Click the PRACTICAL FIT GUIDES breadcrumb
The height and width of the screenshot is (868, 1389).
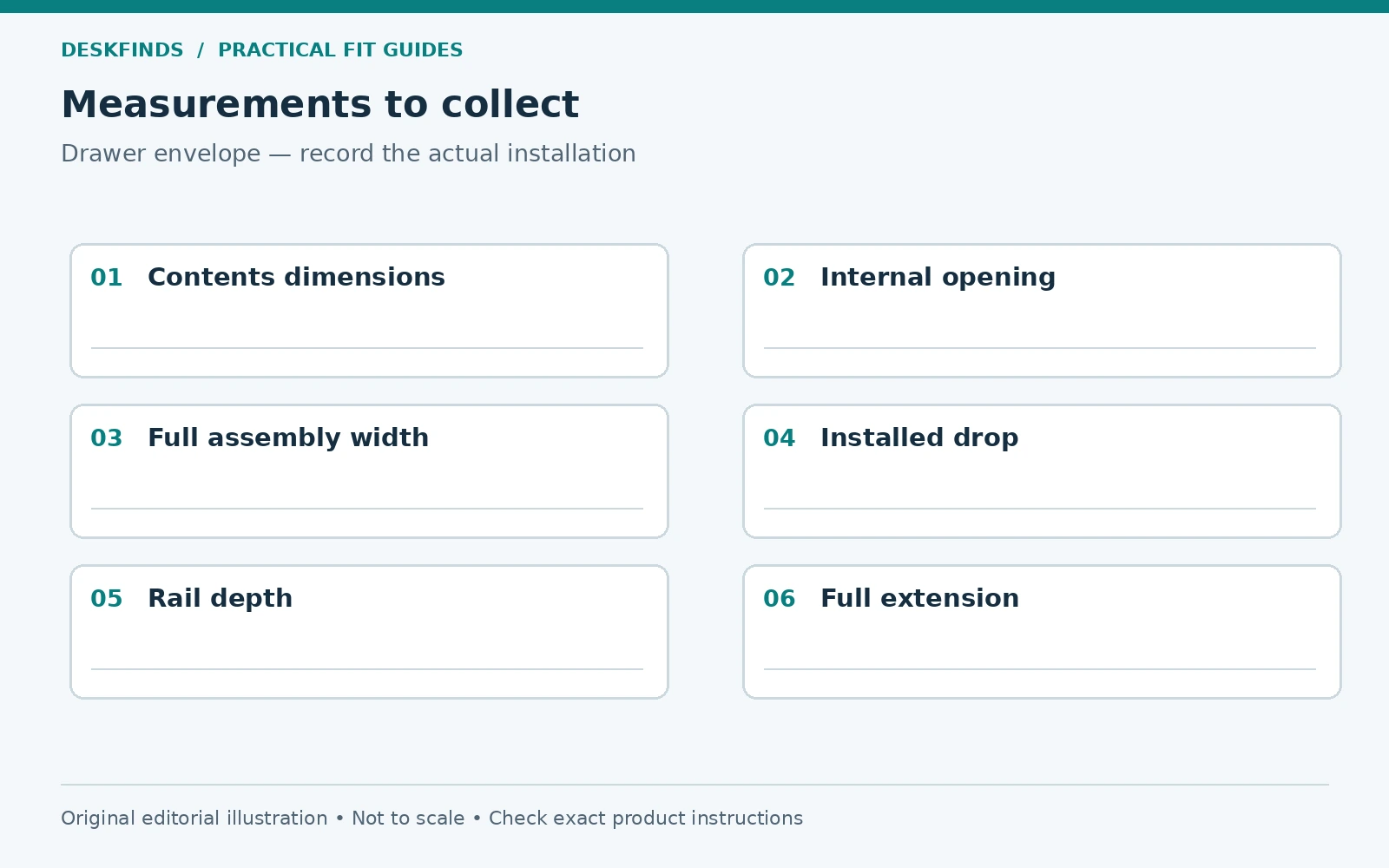pyautogui.click(x=340, y=50)
